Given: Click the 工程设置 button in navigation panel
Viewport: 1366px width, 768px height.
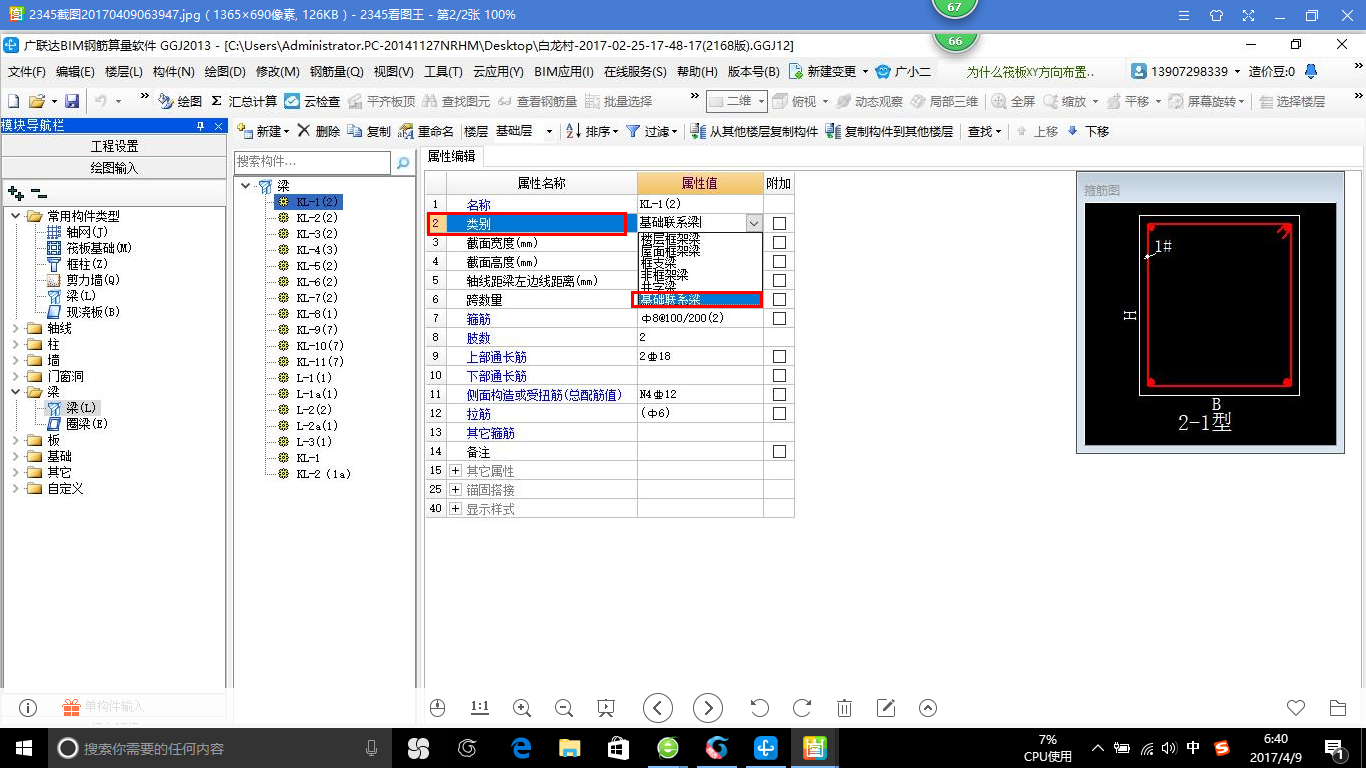Looking at the screenshot, I should tap(114, 146).
